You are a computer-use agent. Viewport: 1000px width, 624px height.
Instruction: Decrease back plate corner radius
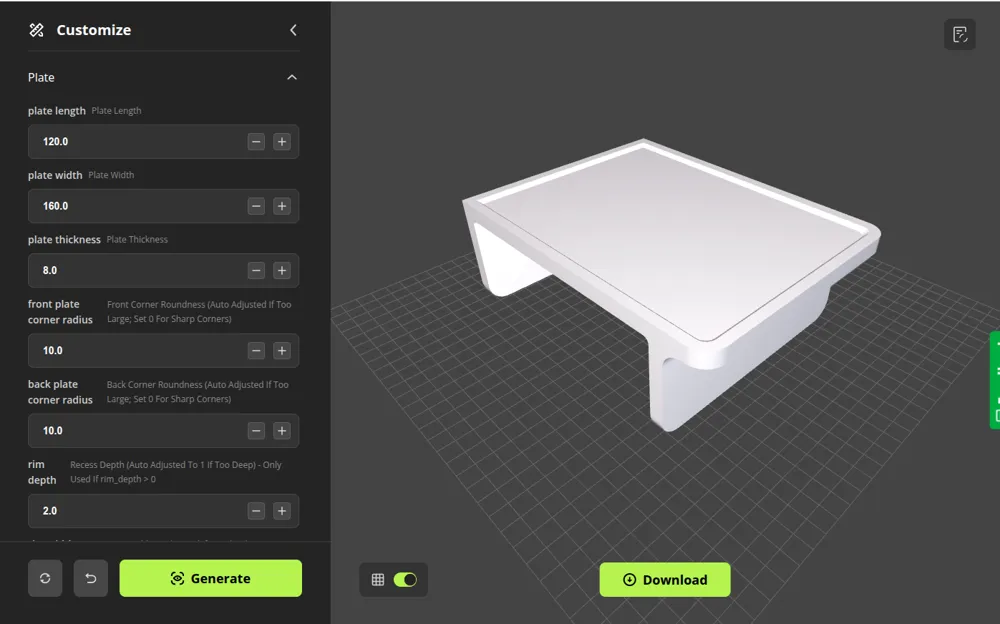(x=256, y=431)
